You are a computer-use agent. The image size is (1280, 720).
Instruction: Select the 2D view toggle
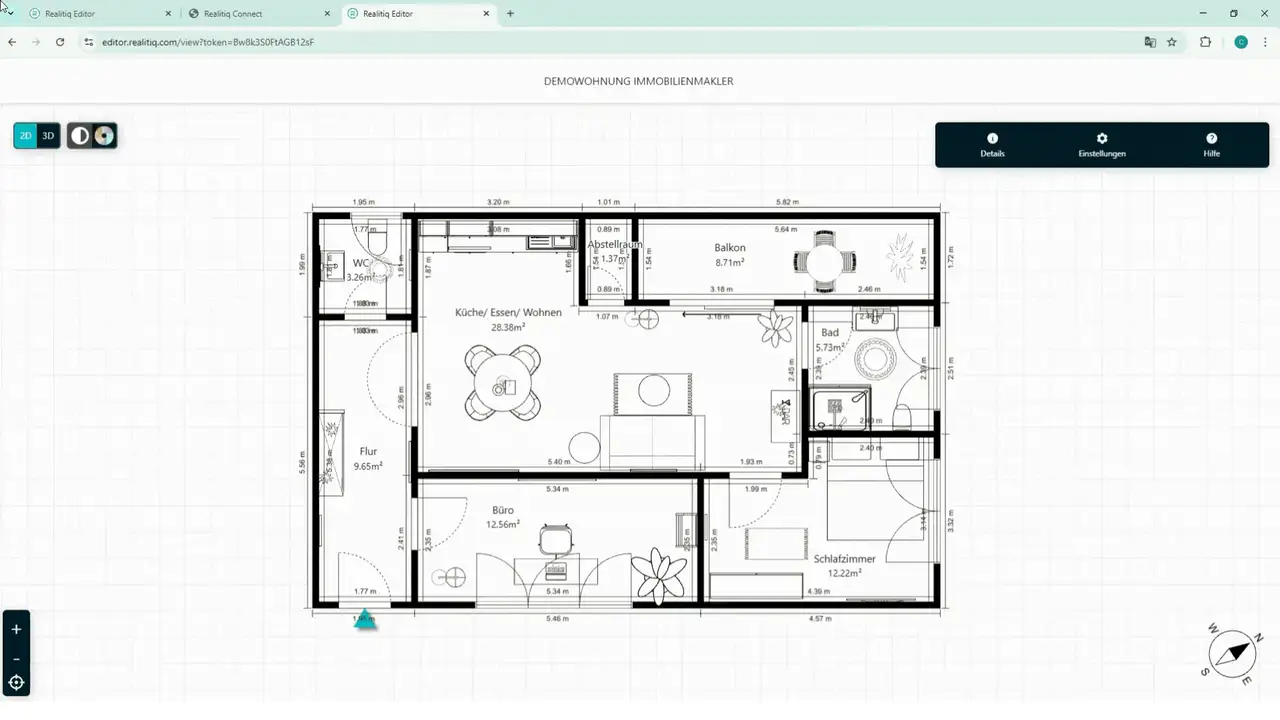tap(26, 136)
